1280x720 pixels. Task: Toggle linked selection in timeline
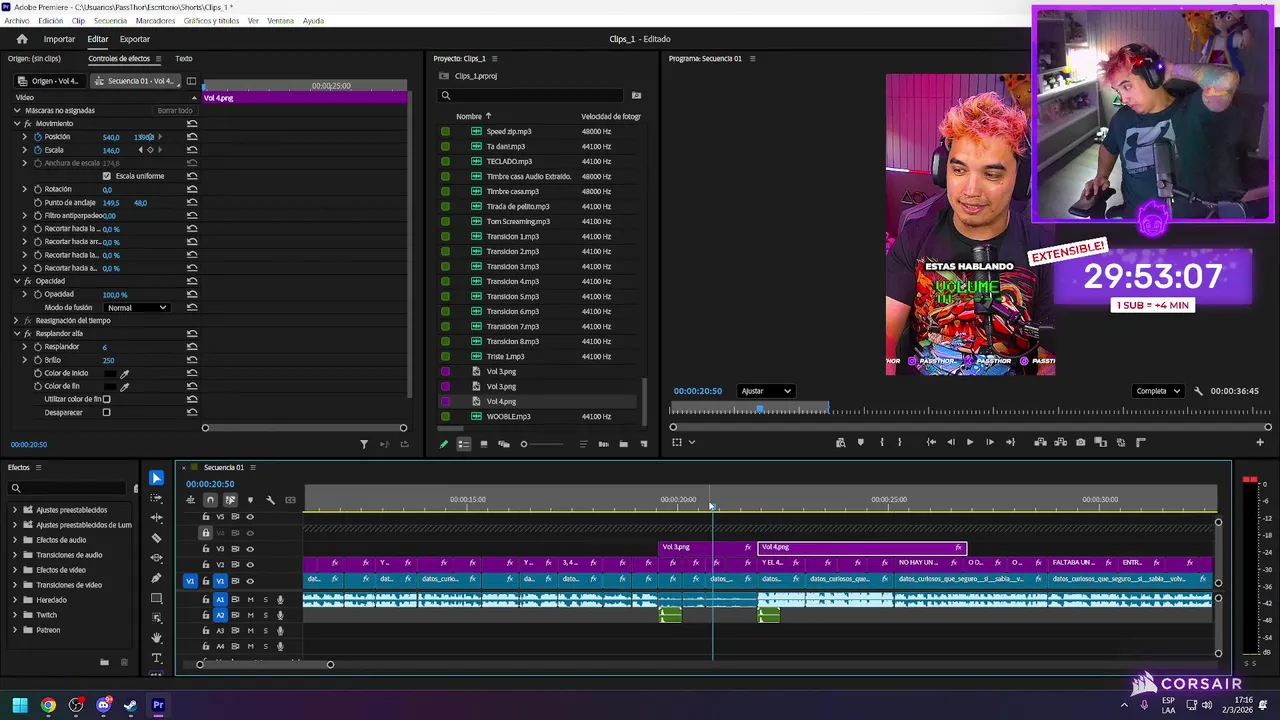(x=230, y=500)
